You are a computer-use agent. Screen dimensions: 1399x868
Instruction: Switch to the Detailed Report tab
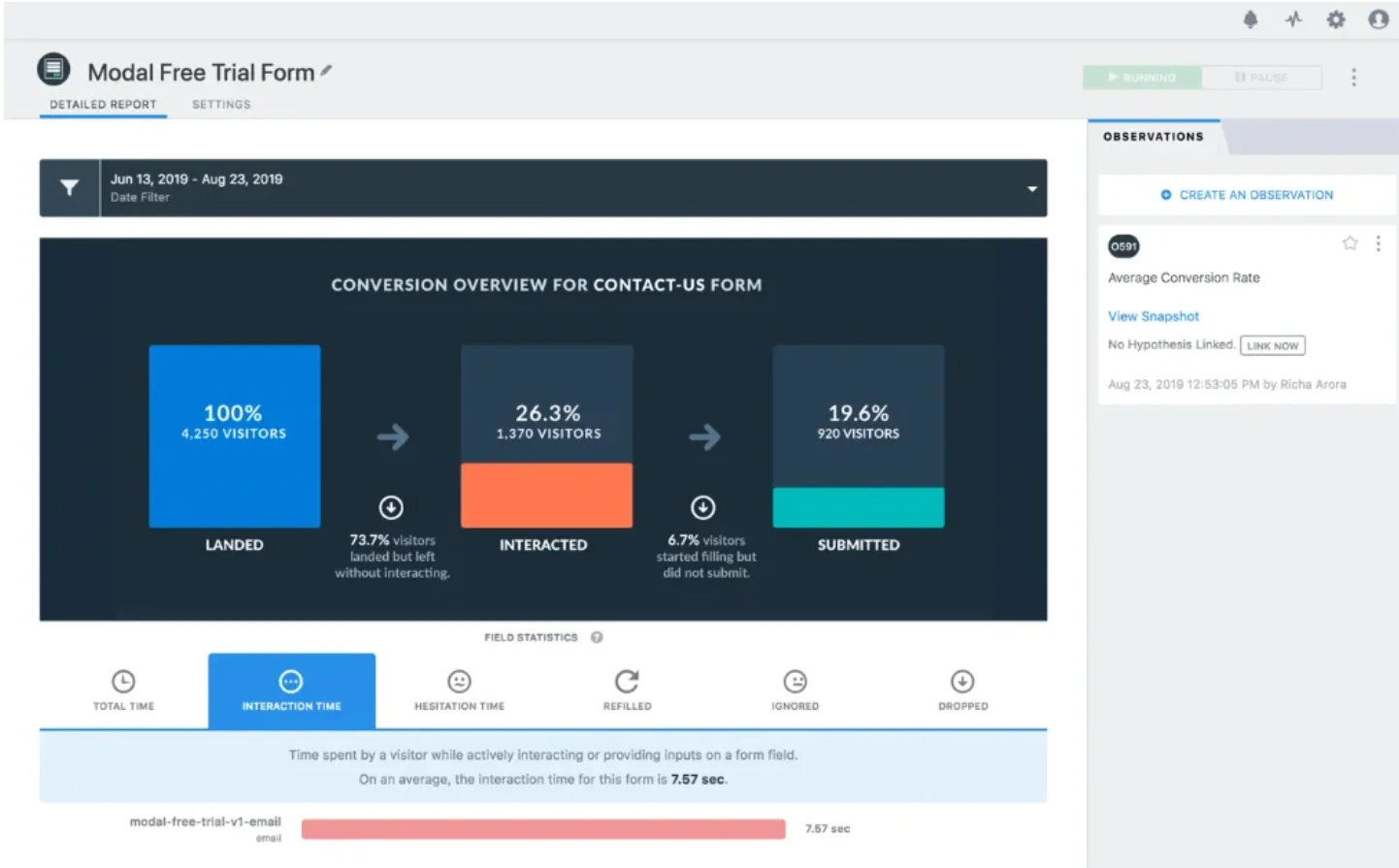tap(103, 105)
